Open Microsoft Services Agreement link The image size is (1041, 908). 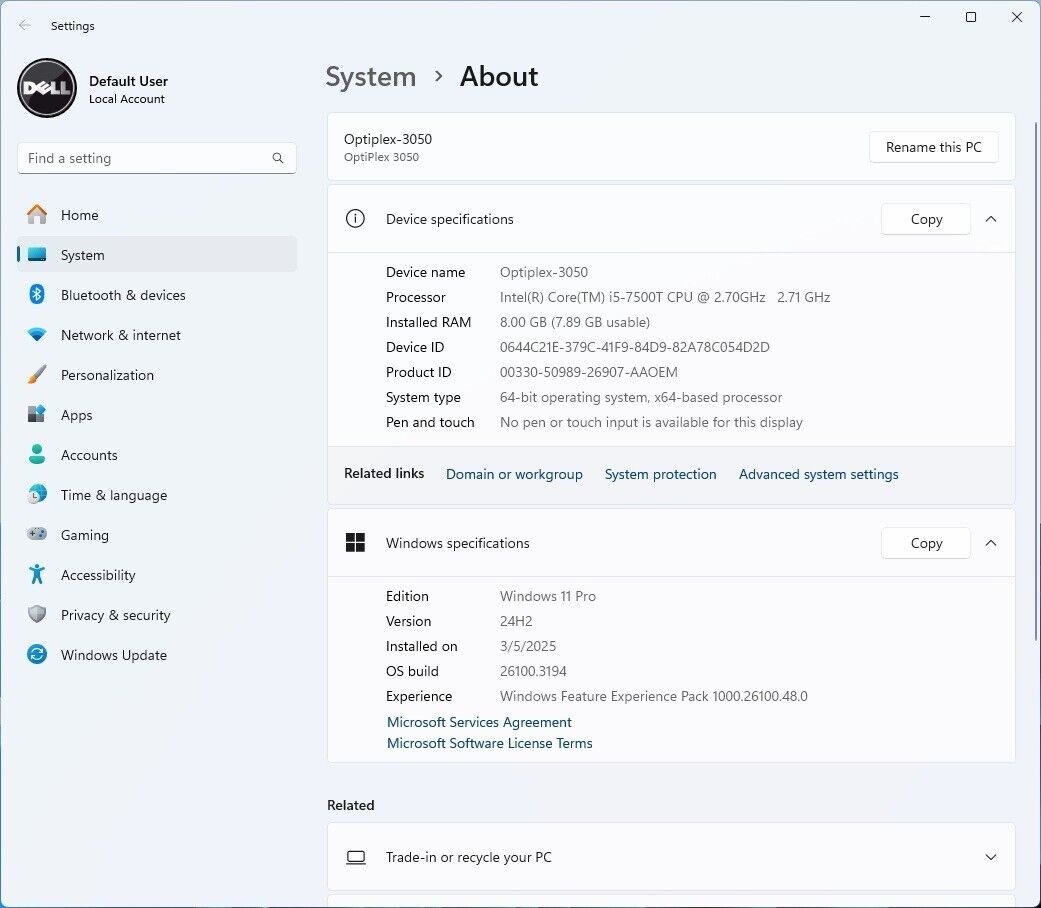point(479,721)
